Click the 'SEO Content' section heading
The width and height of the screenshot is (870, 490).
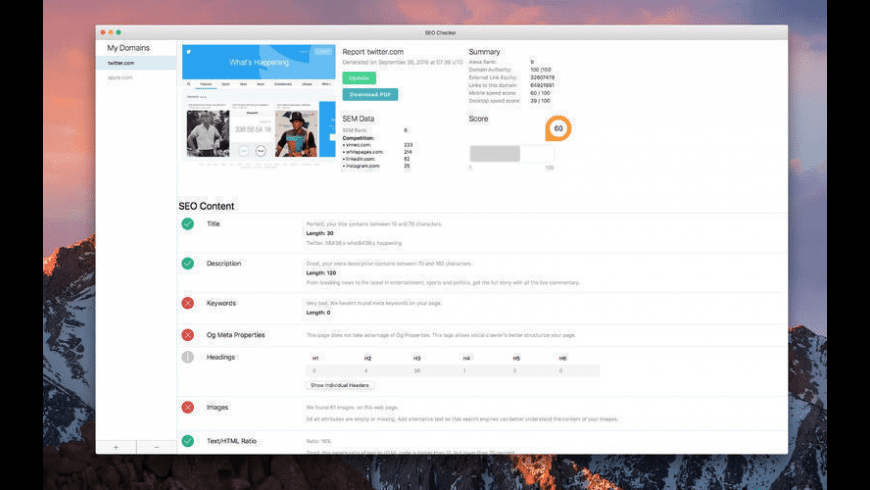206,206
